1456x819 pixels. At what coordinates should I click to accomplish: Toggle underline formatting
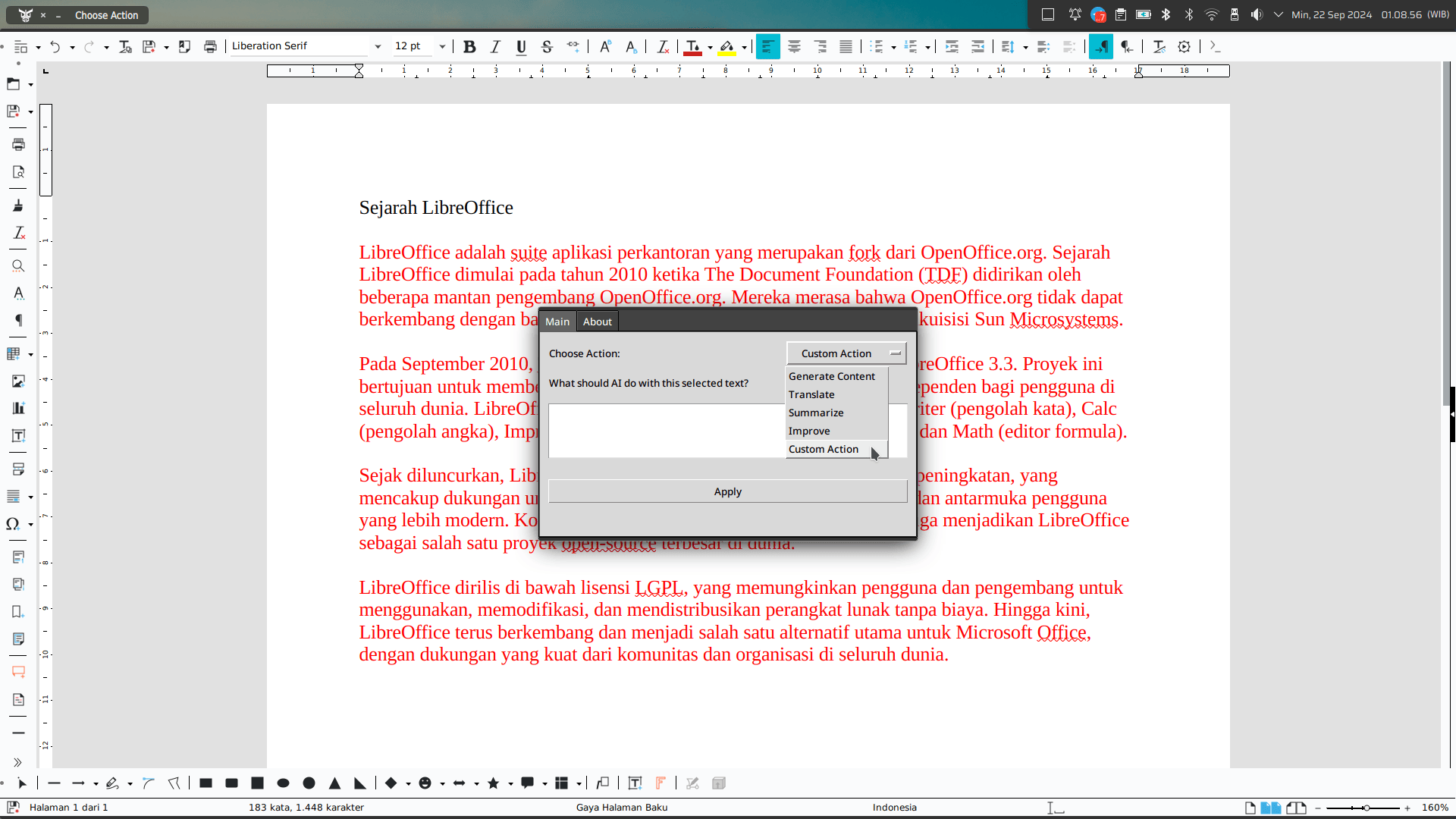coord(521,47)
